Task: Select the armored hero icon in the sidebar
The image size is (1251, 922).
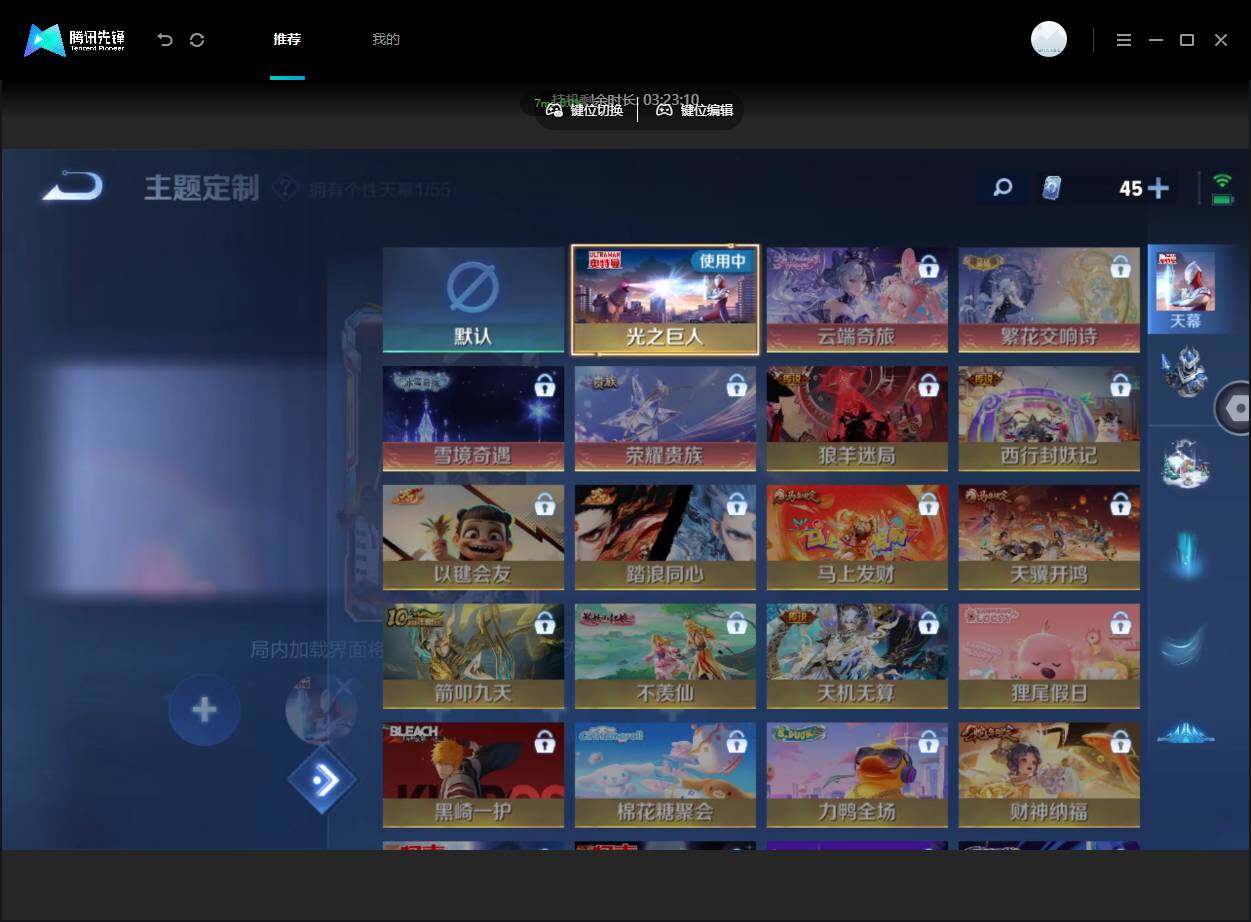Action: coord(1186,372)
